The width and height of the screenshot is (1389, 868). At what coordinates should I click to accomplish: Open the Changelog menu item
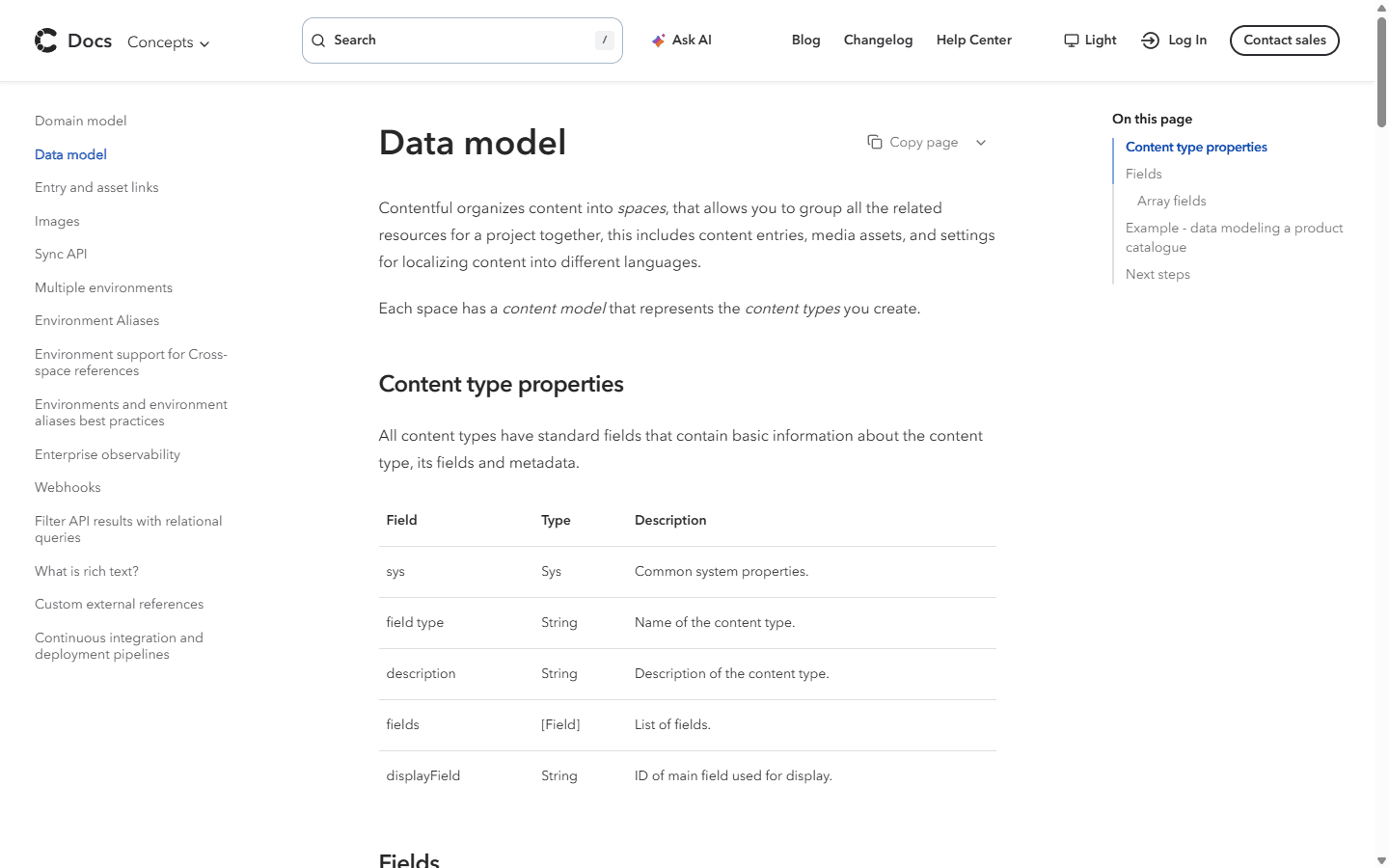[878, 41]
